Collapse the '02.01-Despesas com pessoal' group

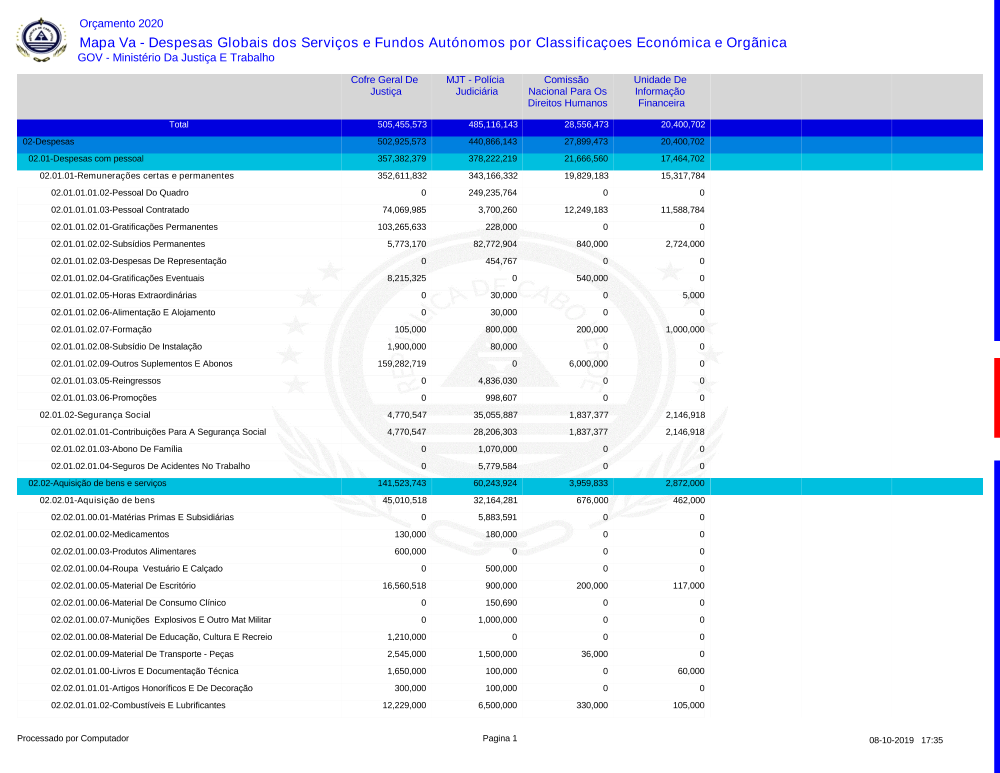pos(86,159)
